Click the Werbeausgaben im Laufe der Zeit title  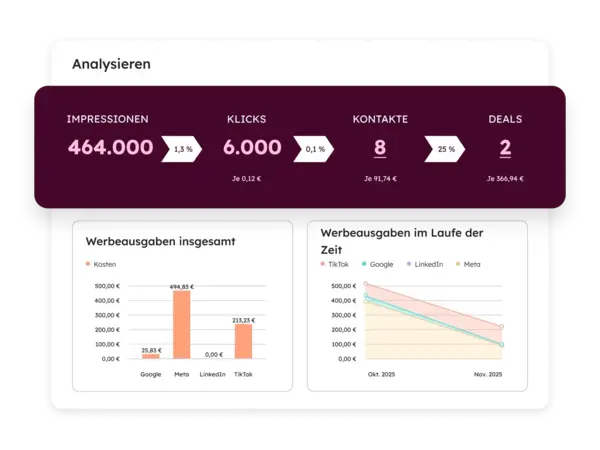coord(402,241)
